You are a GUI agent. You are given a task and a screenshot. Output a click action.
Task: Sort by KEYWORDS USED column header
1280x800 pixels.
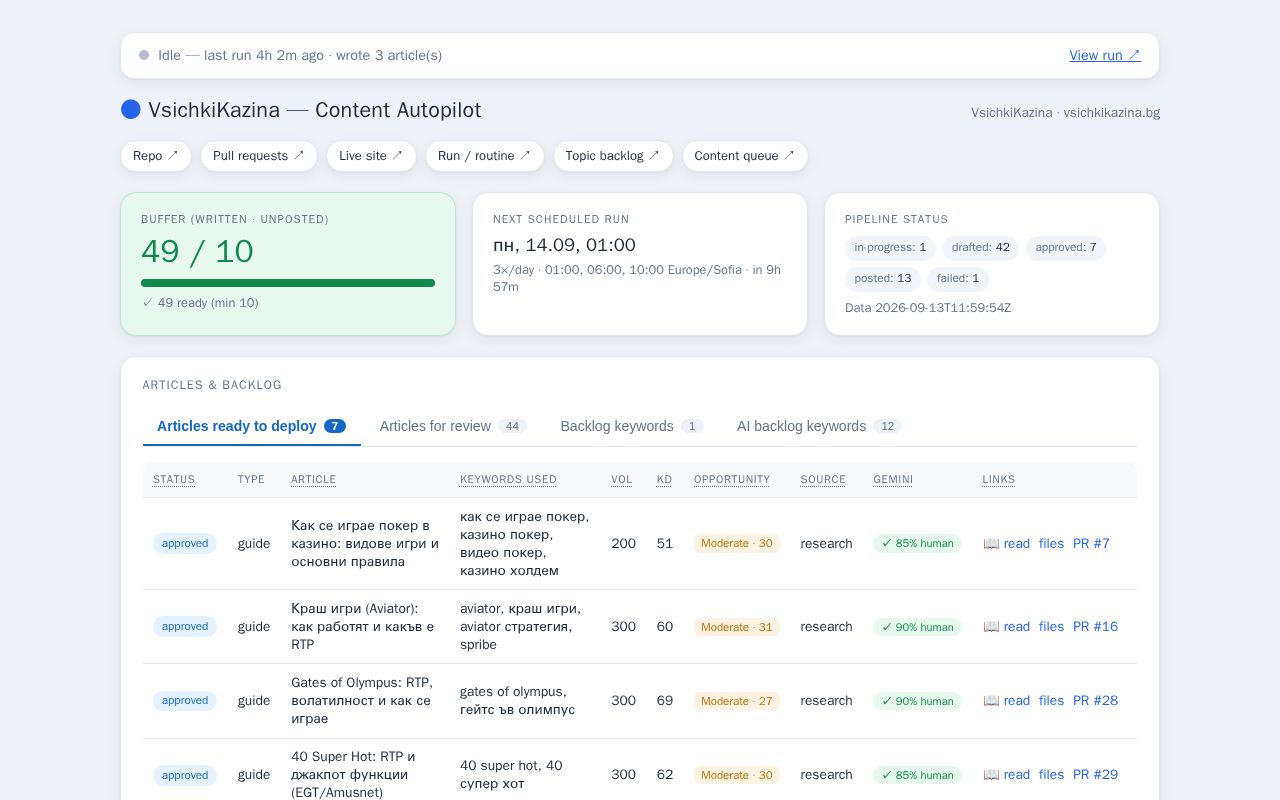tap(508, 480)
